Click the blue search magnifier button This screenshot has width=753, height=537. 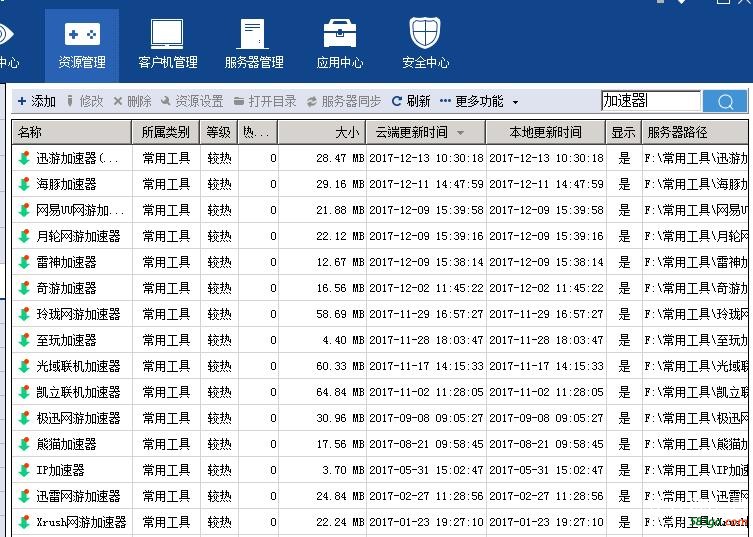(725, 101)
